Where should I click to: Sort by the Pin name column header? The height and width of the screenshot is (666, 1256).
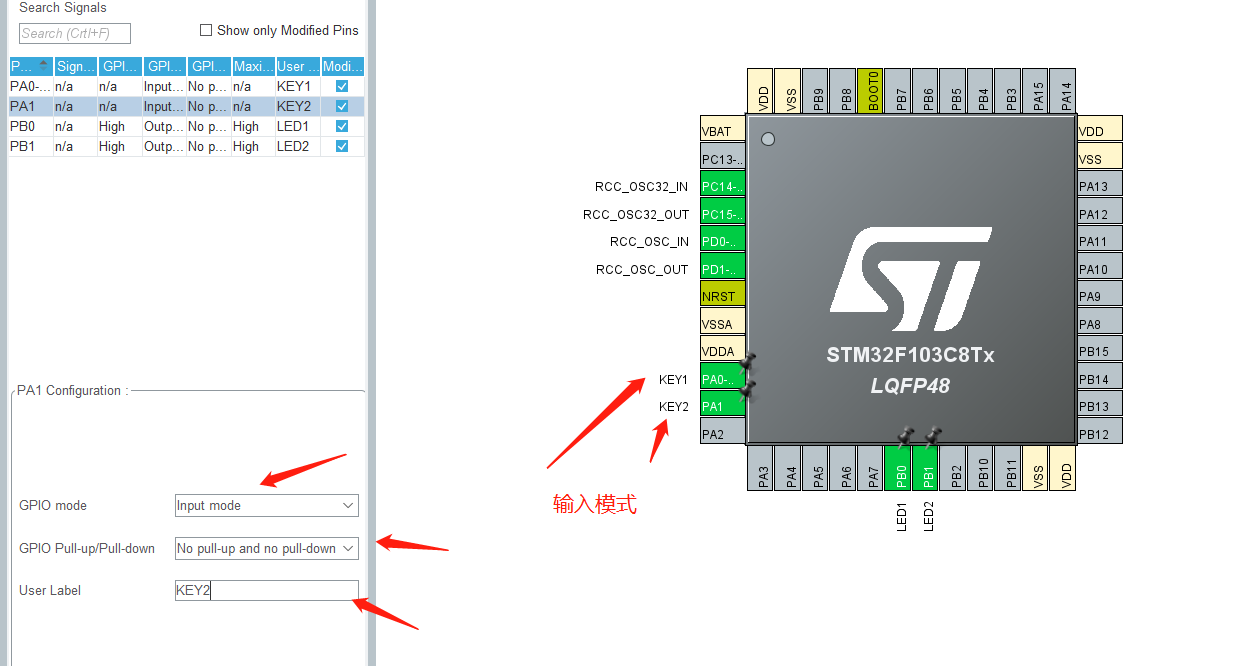(30, 66)
